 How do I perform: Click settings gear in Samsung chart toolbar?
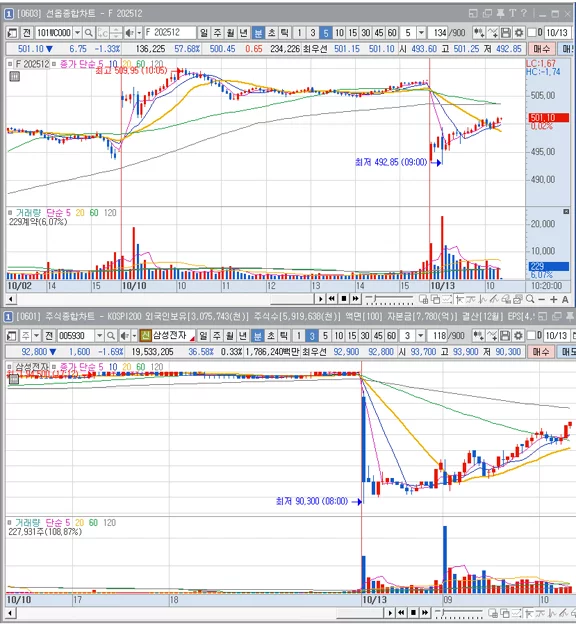tap(518, 335)
